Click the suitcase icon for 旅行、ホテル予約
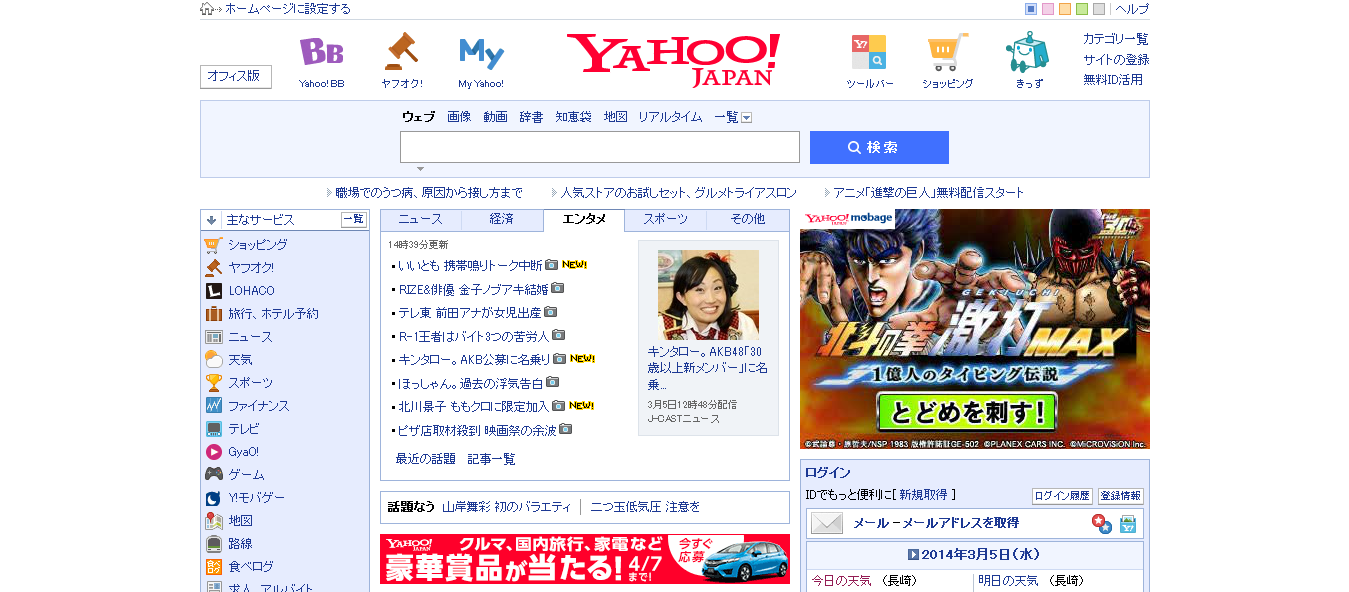This screenshot has height=592, width=1349. [213, 314]
